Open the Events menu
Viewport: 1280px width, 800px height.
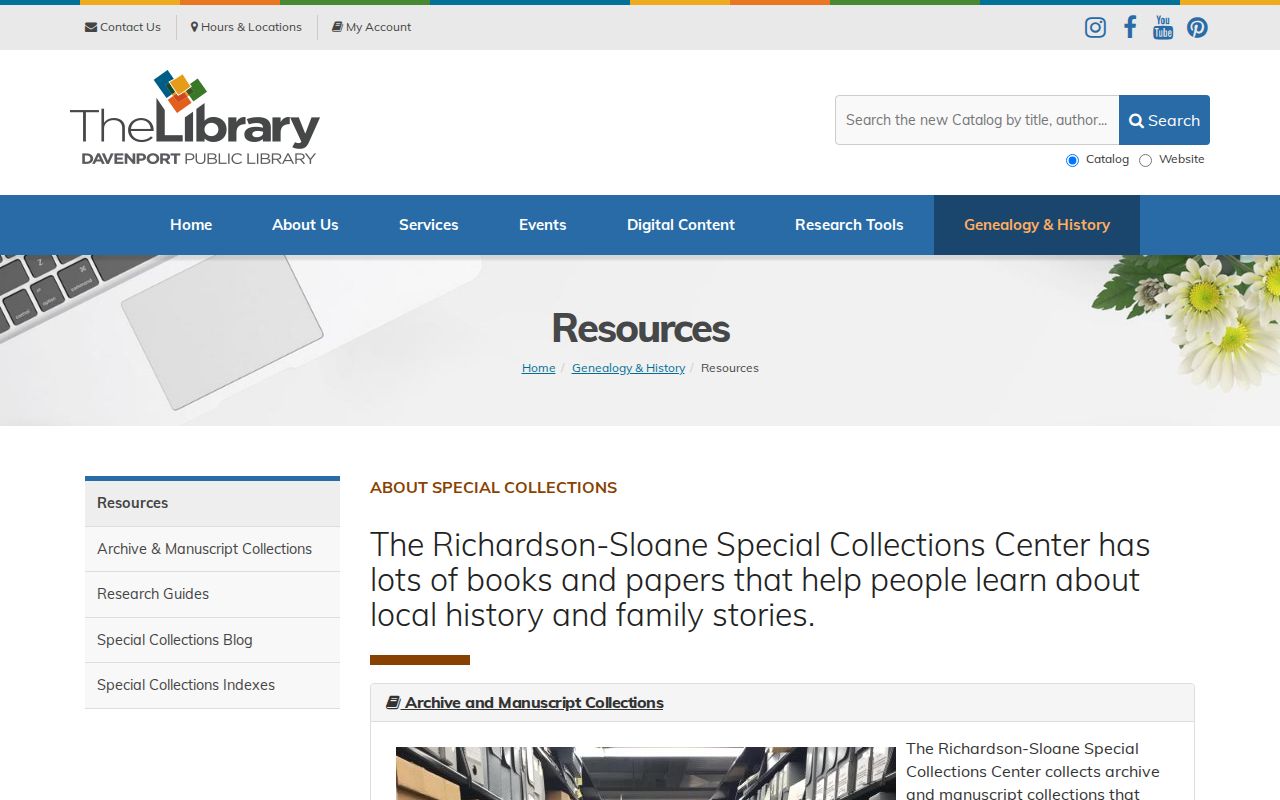pyautogui.click(x=543, y=225)
